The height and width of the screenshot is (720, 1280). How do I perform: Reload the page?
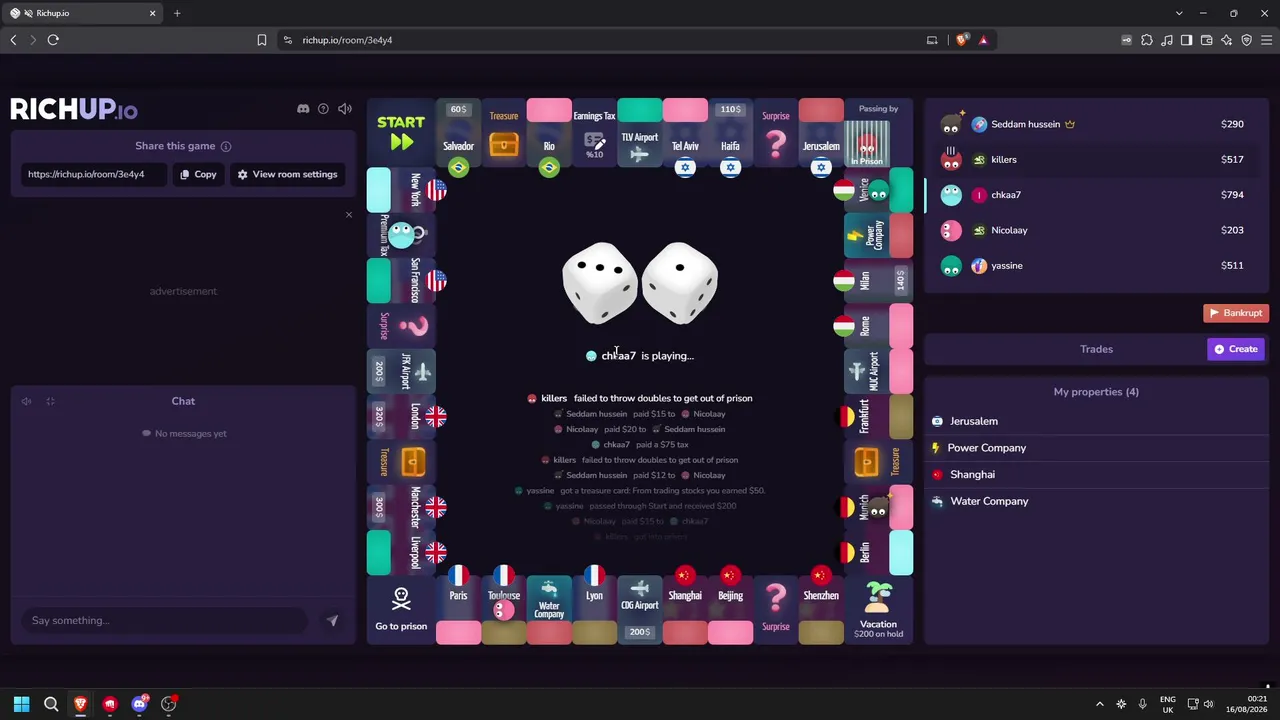tap(53, 40)
